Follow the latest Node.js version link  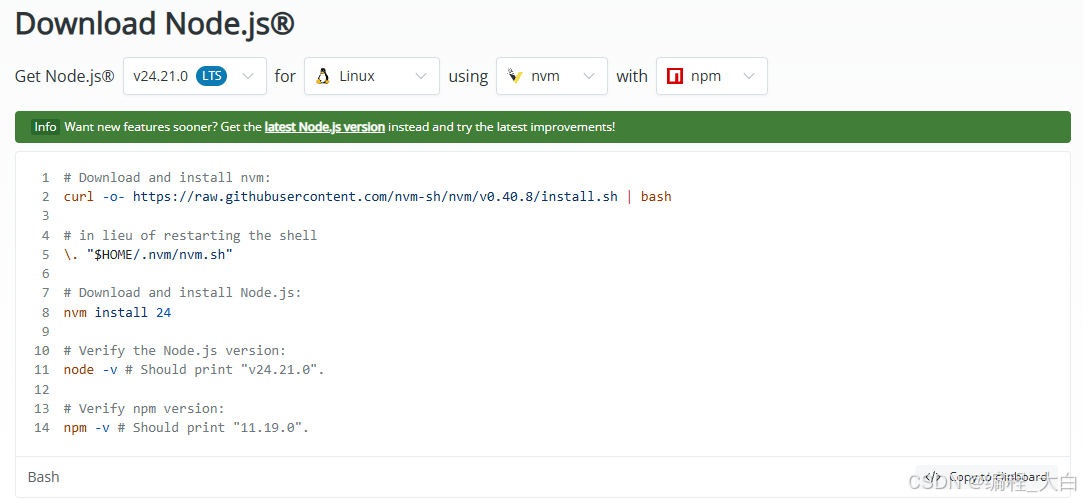pyautogui.click(x=325, y=127)
